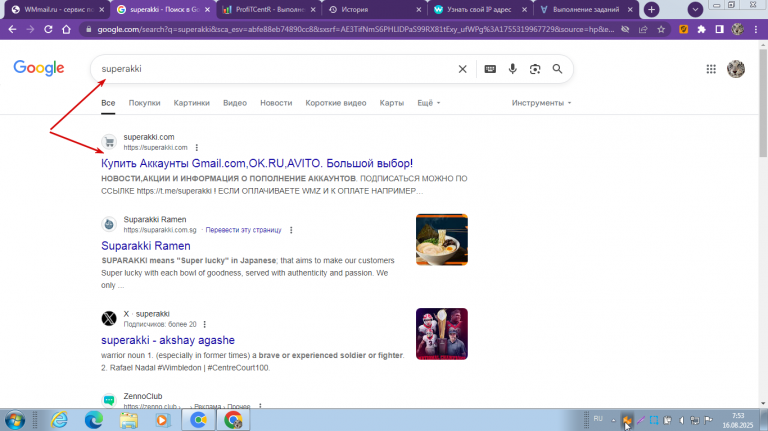Open the Windows Start button

click(15, 420)
